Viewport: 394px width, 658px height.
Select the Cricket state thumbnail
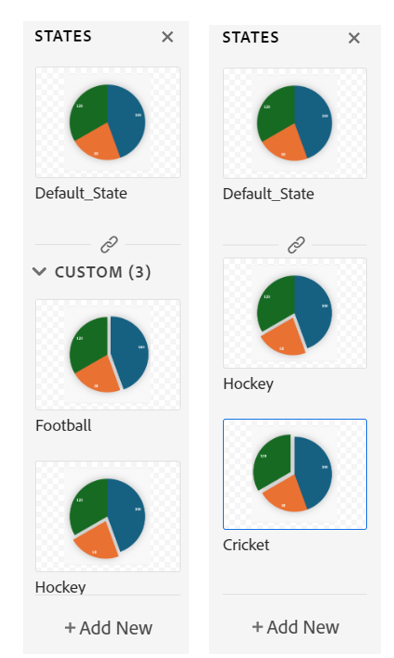[x=295, y=474]
